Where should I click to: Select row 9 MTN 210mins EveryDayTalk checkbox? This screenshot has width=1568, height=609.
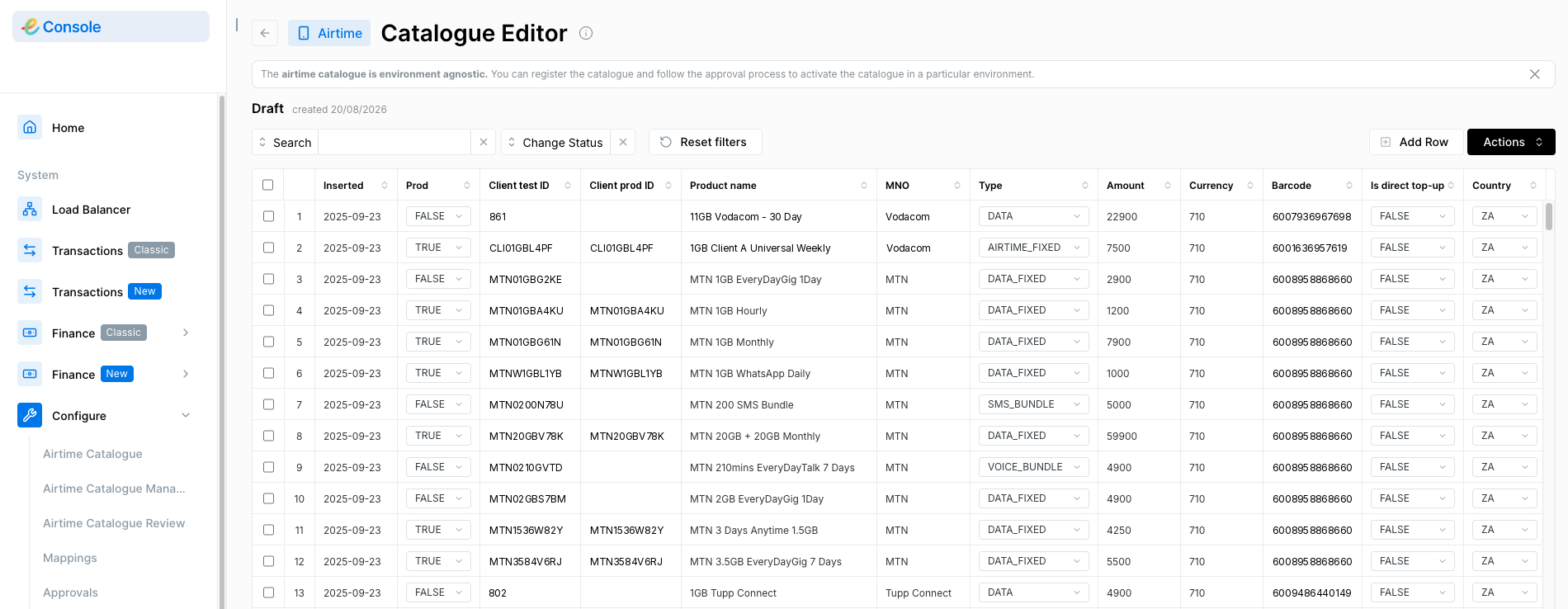pyautogui.click(x=268, y=467)
